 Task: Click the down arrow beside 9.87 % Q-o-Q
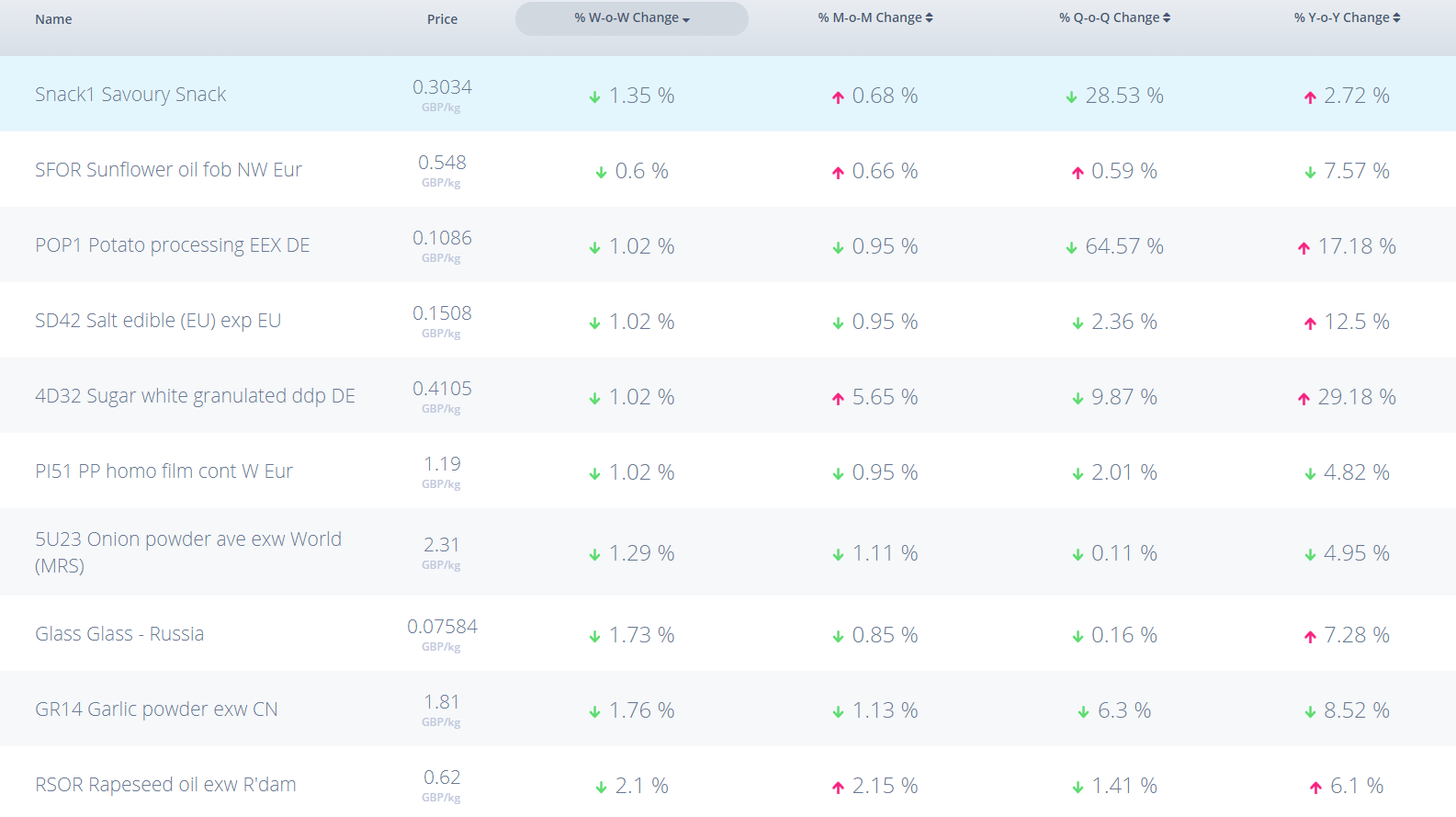[x=1078, y=399]
